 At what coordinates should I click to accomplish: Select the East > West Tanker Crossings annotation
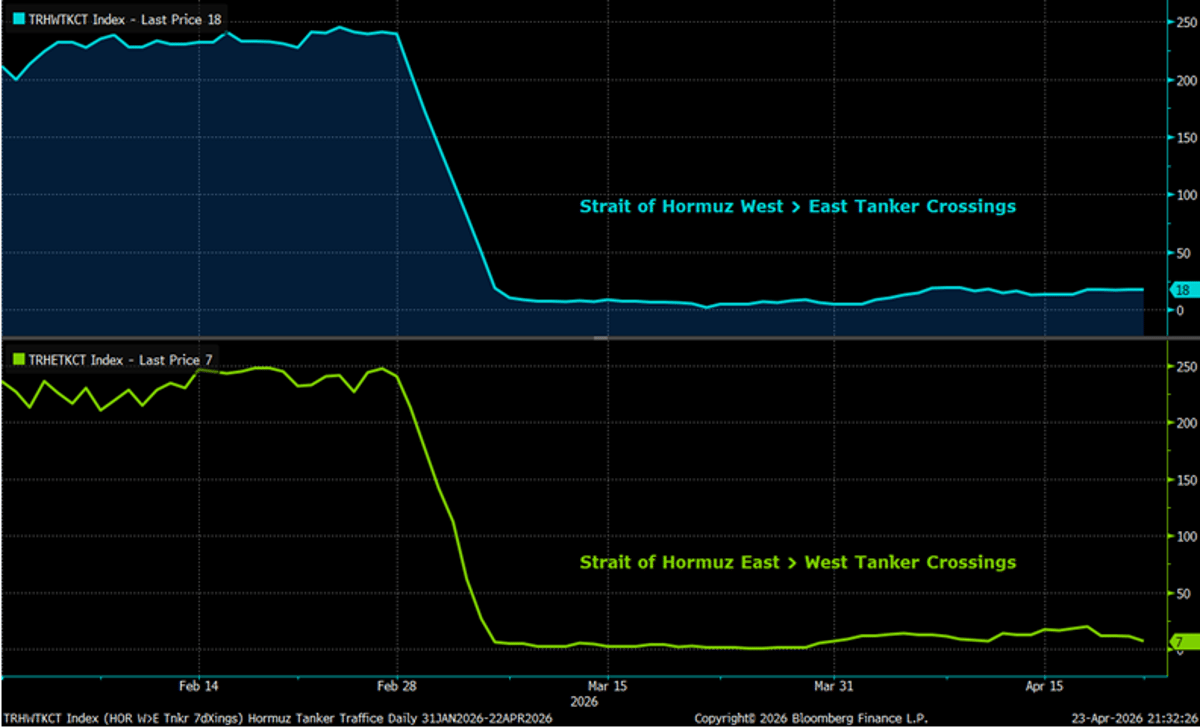(797, 562)
